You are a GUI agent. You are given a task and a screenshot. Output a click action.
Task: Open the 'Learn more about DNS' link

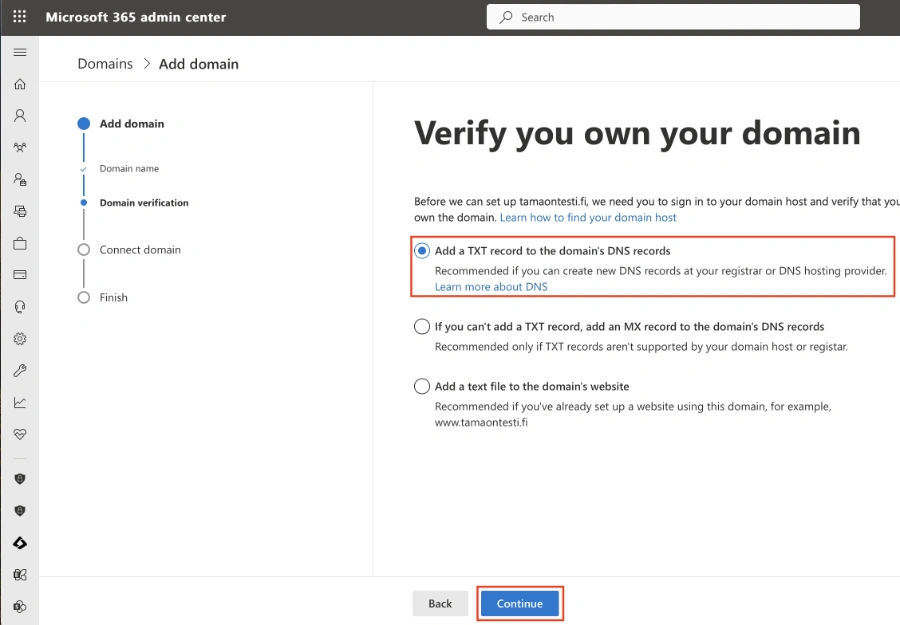click(x=491, y=286)
